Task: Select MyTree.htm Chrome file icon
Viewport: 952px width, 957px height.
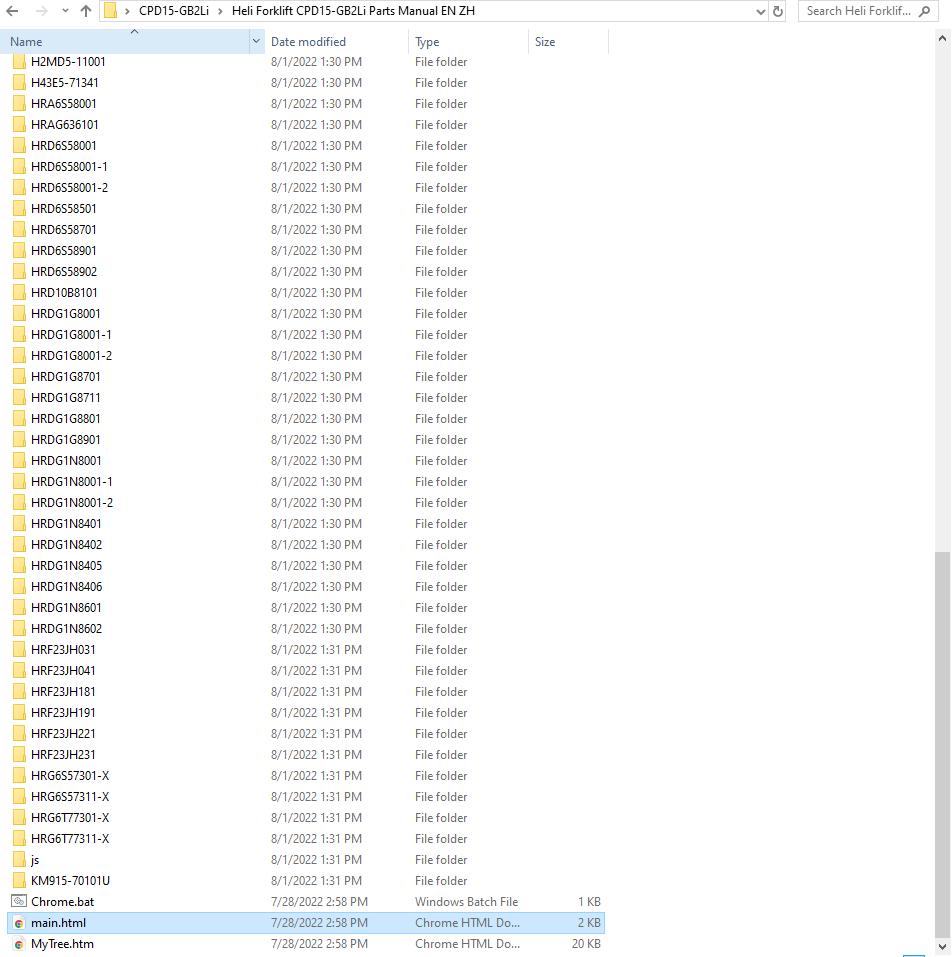Action: pyautogui.click(x=19, y=944)
